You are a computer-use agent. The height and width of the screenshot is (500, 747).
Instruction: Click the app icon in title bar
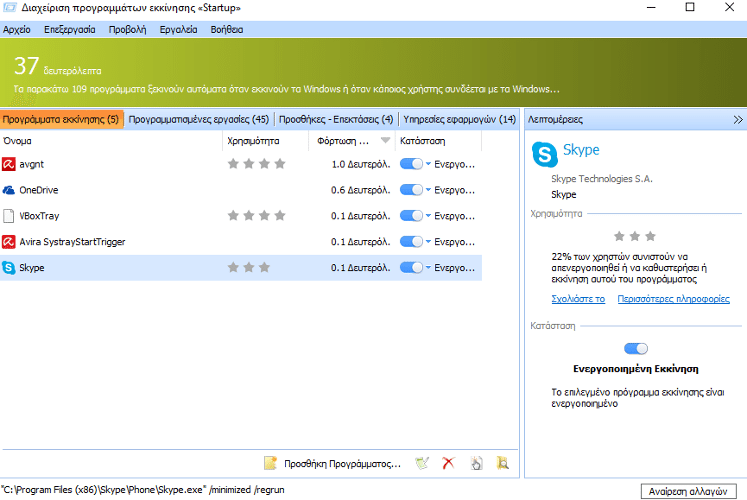click(10, 8)
